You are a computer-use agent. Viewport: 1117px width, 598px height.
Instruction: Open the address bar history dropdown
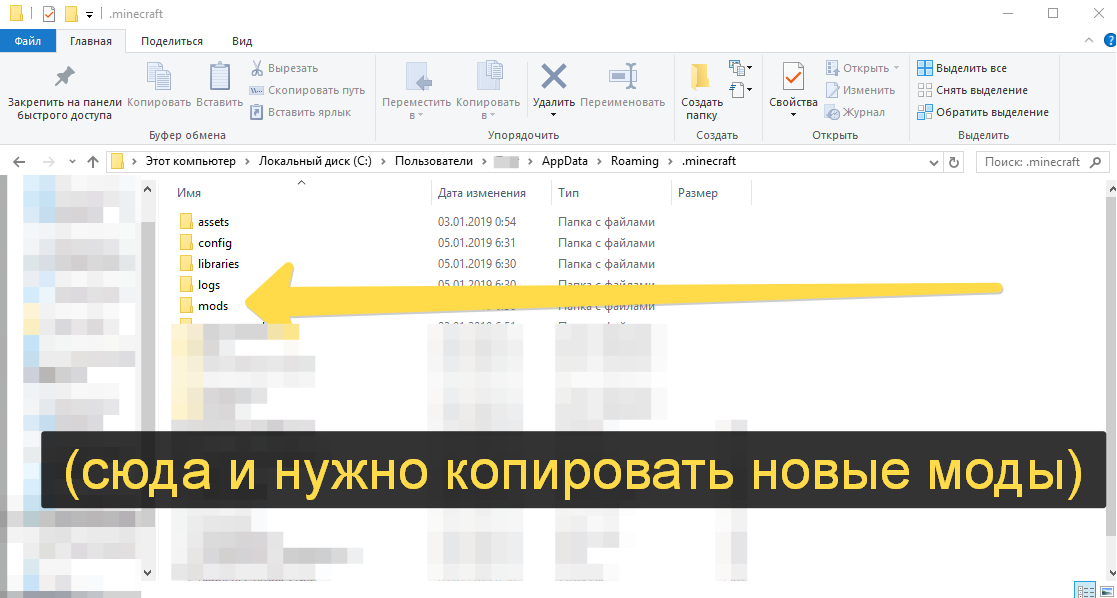coord(933,161)
